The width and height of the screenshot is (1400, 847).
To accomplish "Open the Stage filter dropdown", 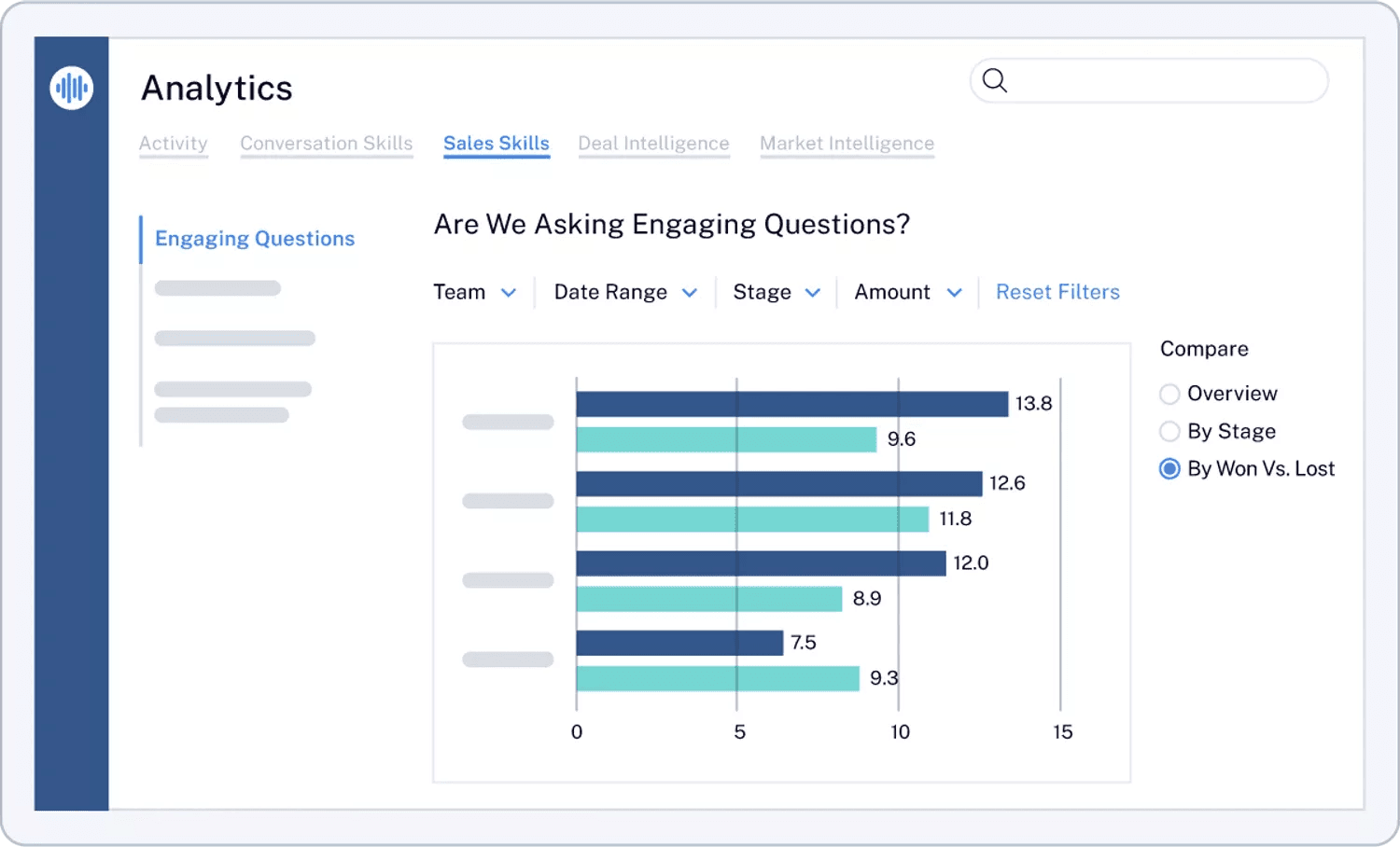I will (x=775, y=292).
